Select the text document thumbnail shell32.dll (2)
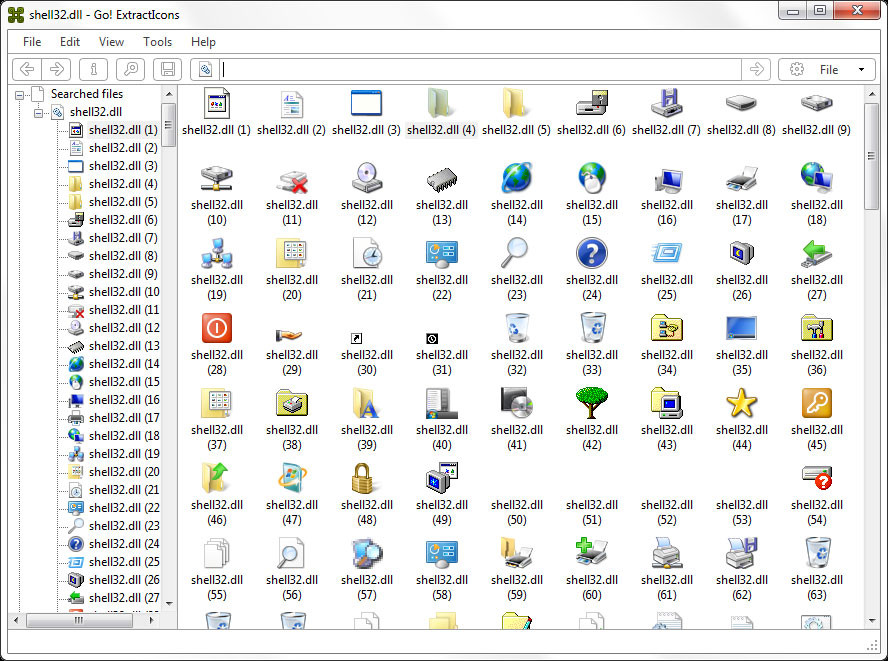Viewport: 888px width, 661px height. coord(292,103)
